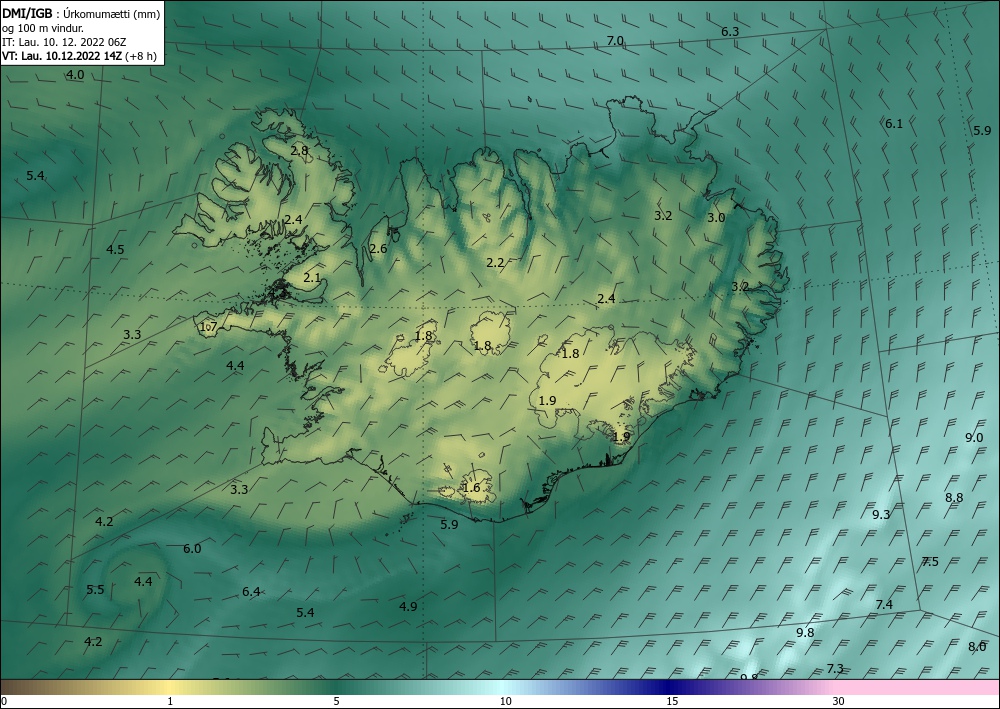
Task: Click the map value '7.3'
Action: (x=835, y=668)
